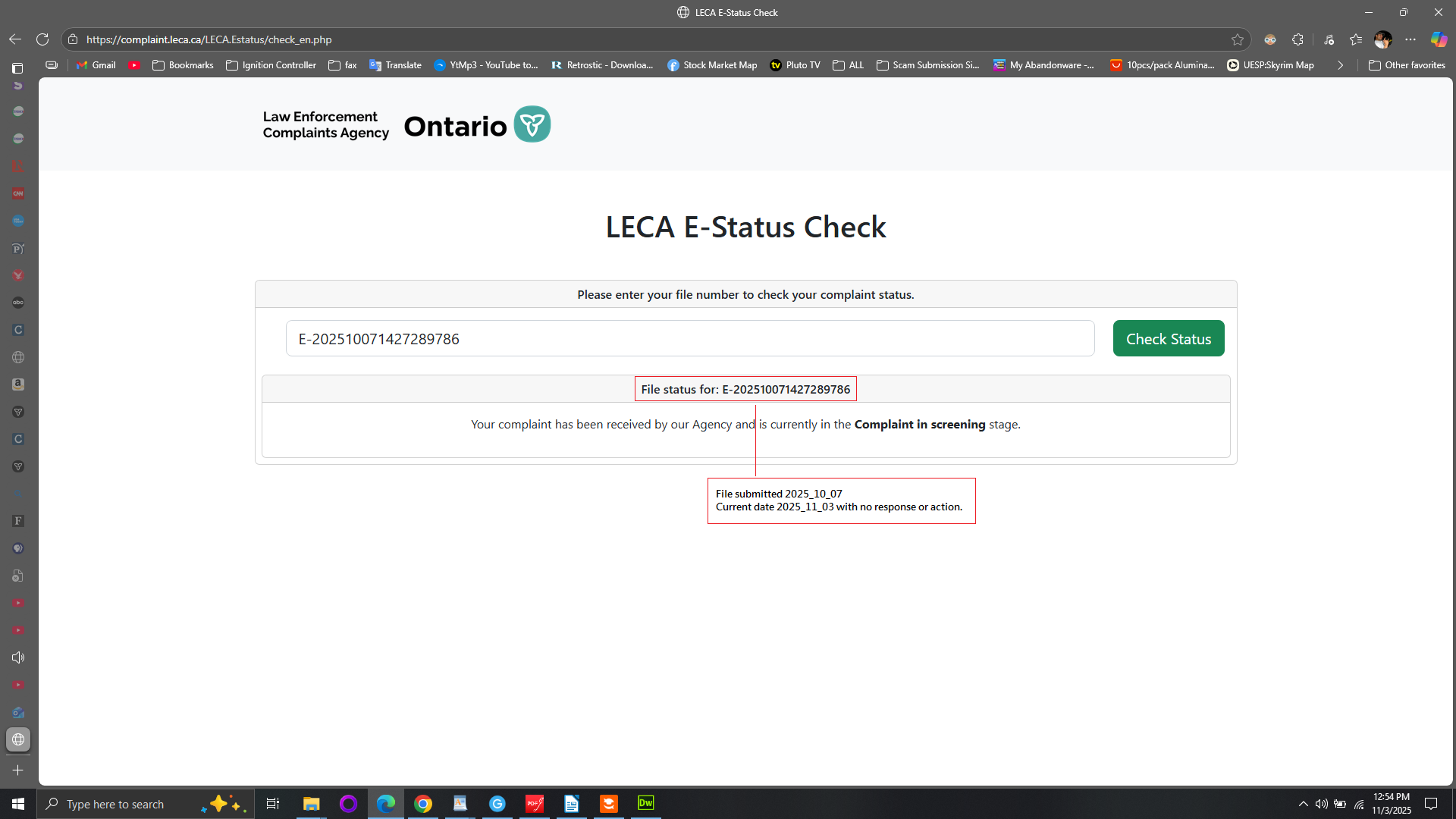Screen dimensions: 1456x819
Task: Click the green Check Status button
Action: [1168, 339]
